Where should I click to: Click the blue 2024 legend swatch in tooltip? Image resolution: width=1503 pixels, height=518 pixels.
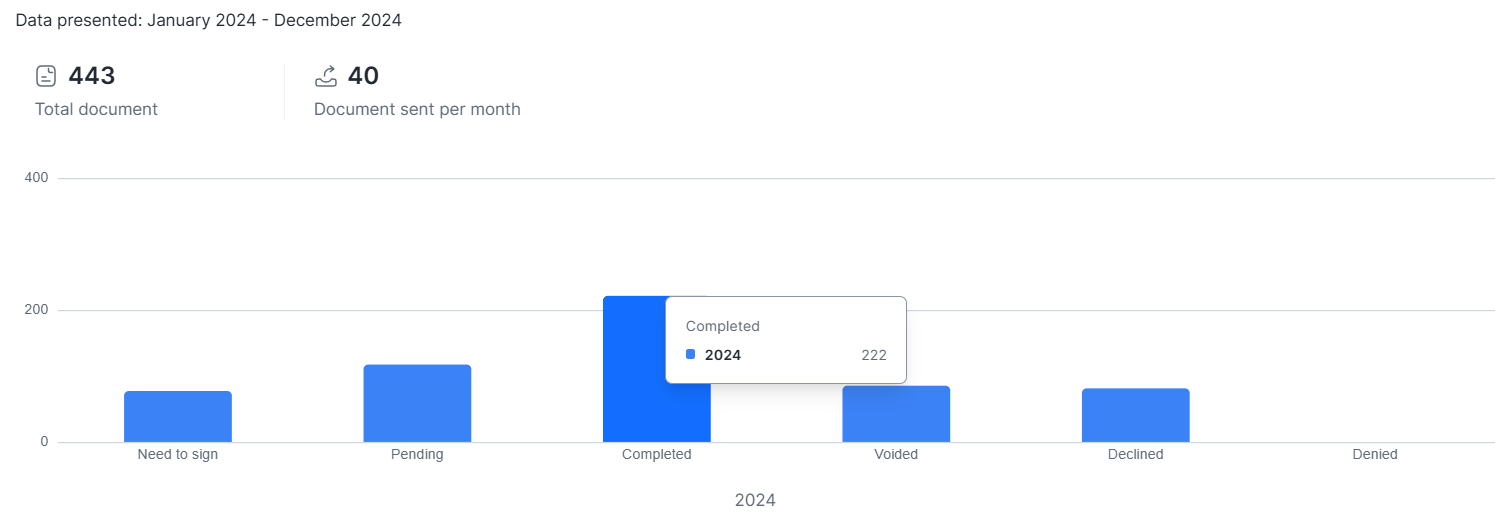click(691, 354)
